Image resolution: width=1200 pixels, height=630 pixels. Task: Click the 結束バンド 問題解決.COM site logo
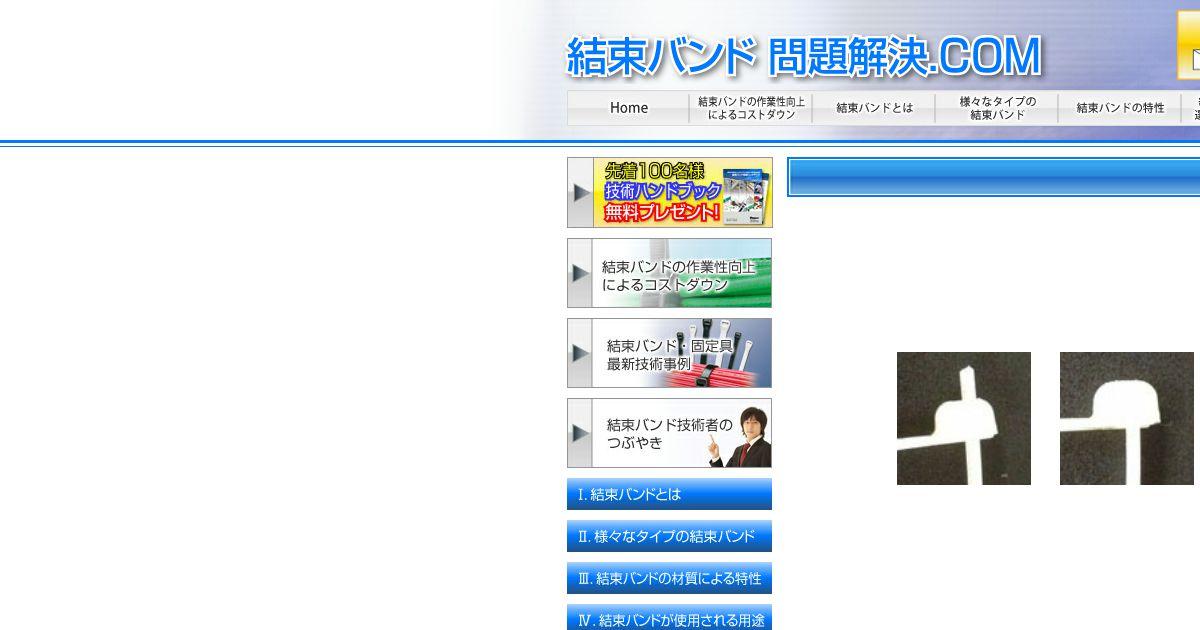click(804, 57)
